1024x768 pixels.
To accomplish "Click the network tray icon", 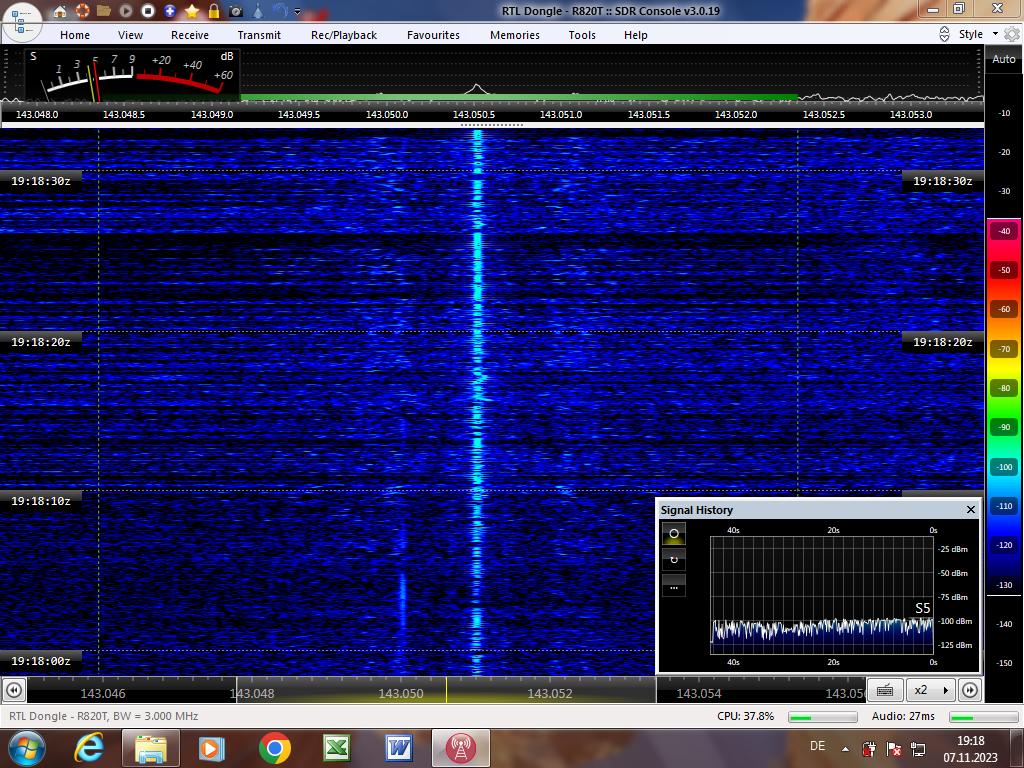I will [x=918, y=749].
